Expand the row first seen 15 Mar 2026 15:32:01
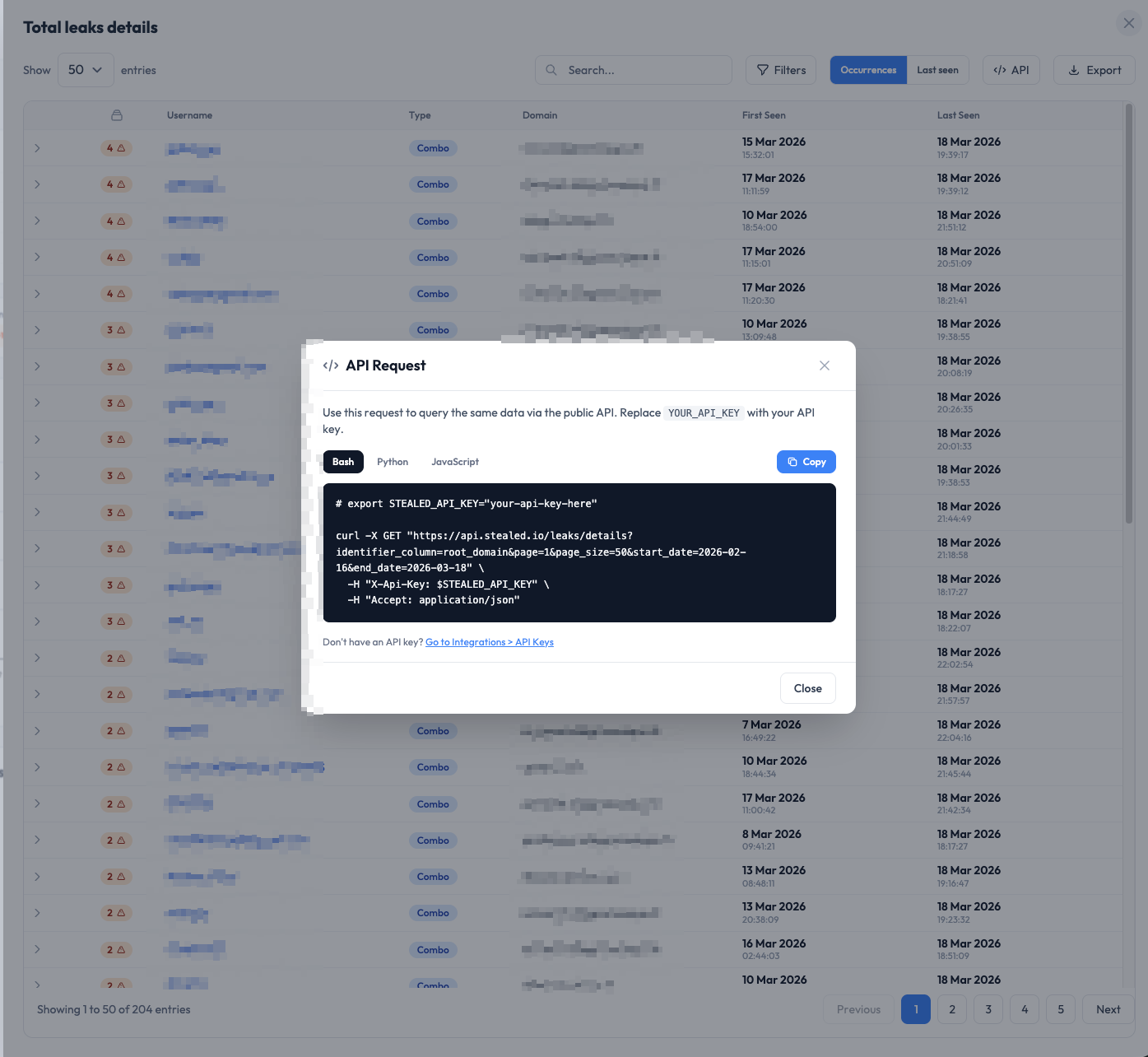Screen dimensions: 1148x1057 [37, 148]
